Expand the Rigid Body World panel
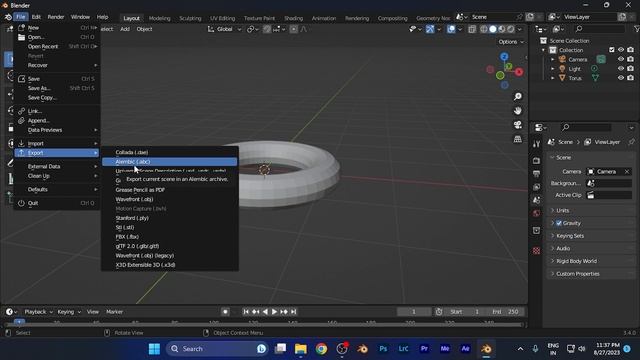The height and width of the screenshot is (360, 640). coord(590,261)
